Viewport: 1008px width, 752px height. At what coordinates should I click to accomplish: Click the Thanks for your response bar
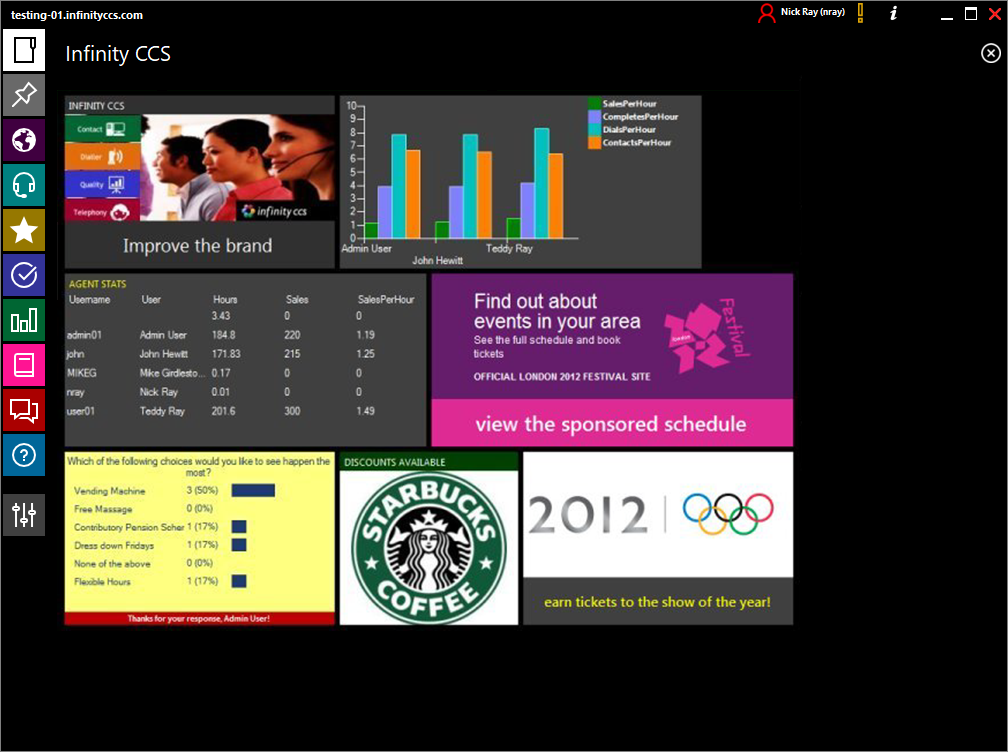tap(199, 618)
